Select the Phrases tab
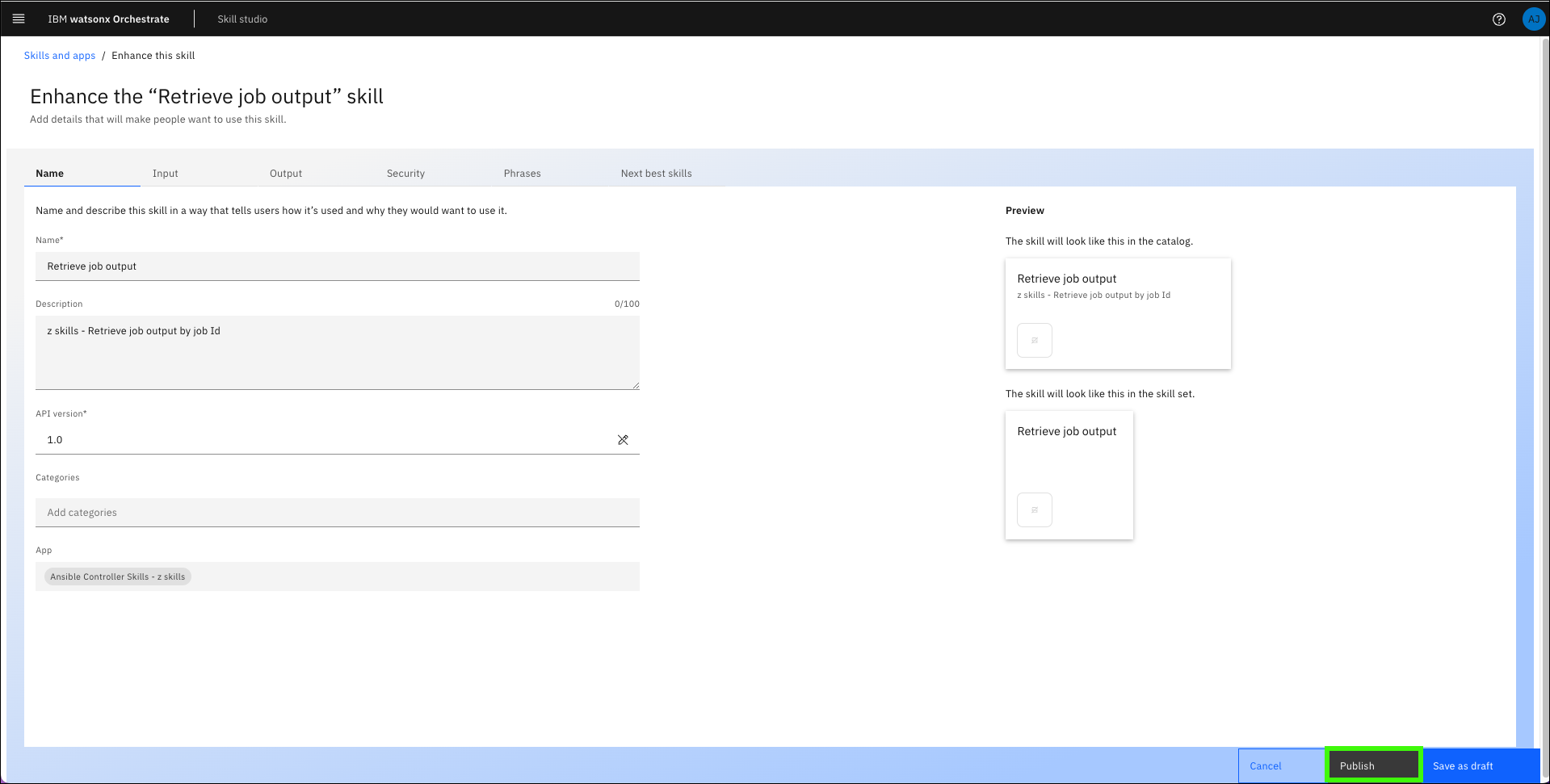1550x784 pixels. [522, 174]
